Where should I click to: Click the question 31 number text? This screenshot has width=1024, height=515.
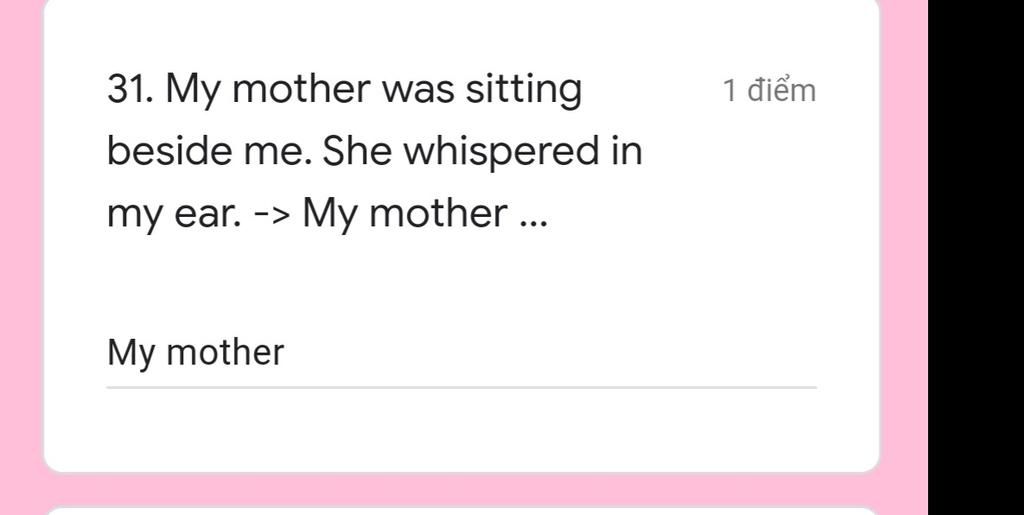pyautogui.click(x=130, y=89)
